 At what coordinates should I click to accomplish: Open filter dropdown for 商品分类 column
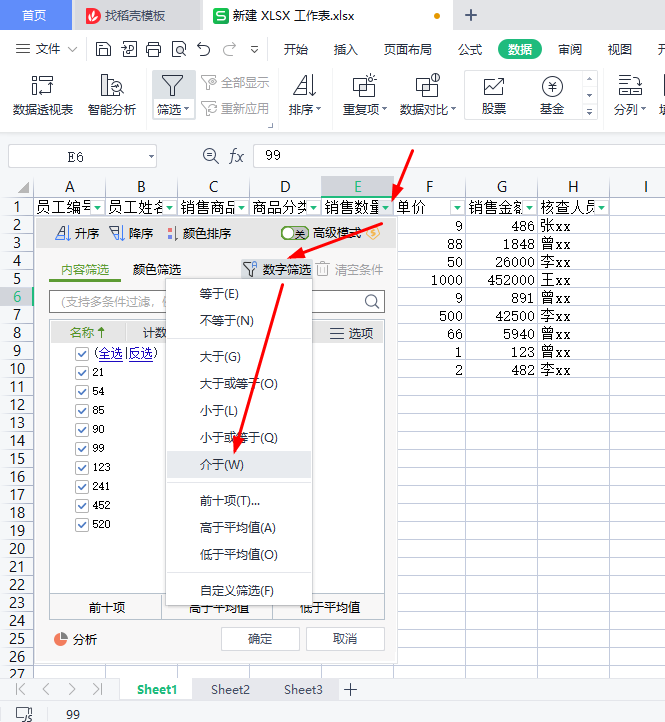click(x=314, y=208)
